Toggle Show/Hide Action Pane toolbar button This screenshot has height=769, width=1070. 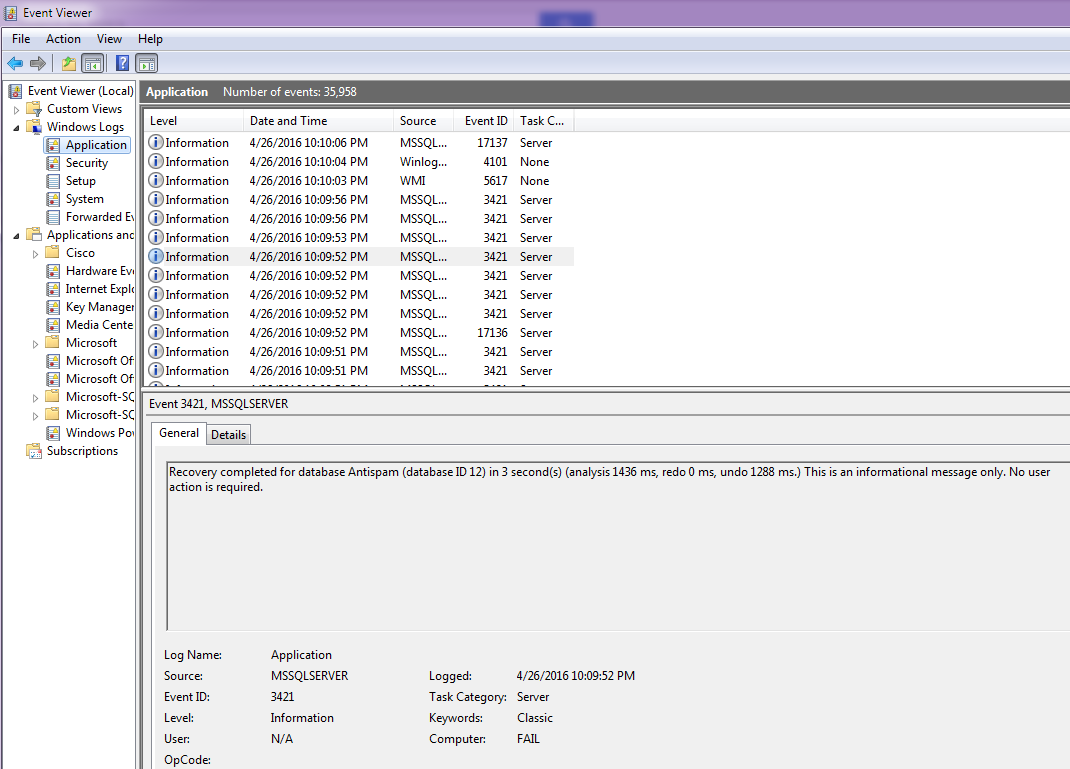click(x=147, y=64)
